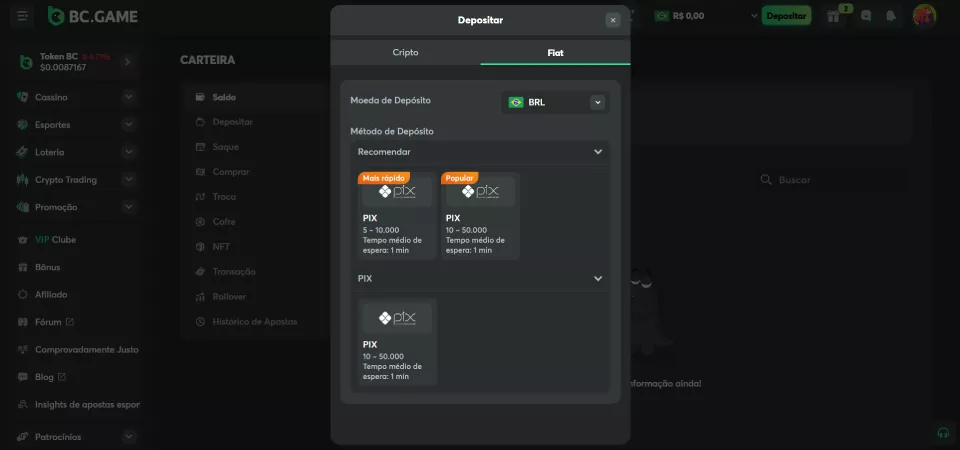960x450 pixels.
Task: Expand the Cassino sidebar chevron
Action: [x=128, y=97]
